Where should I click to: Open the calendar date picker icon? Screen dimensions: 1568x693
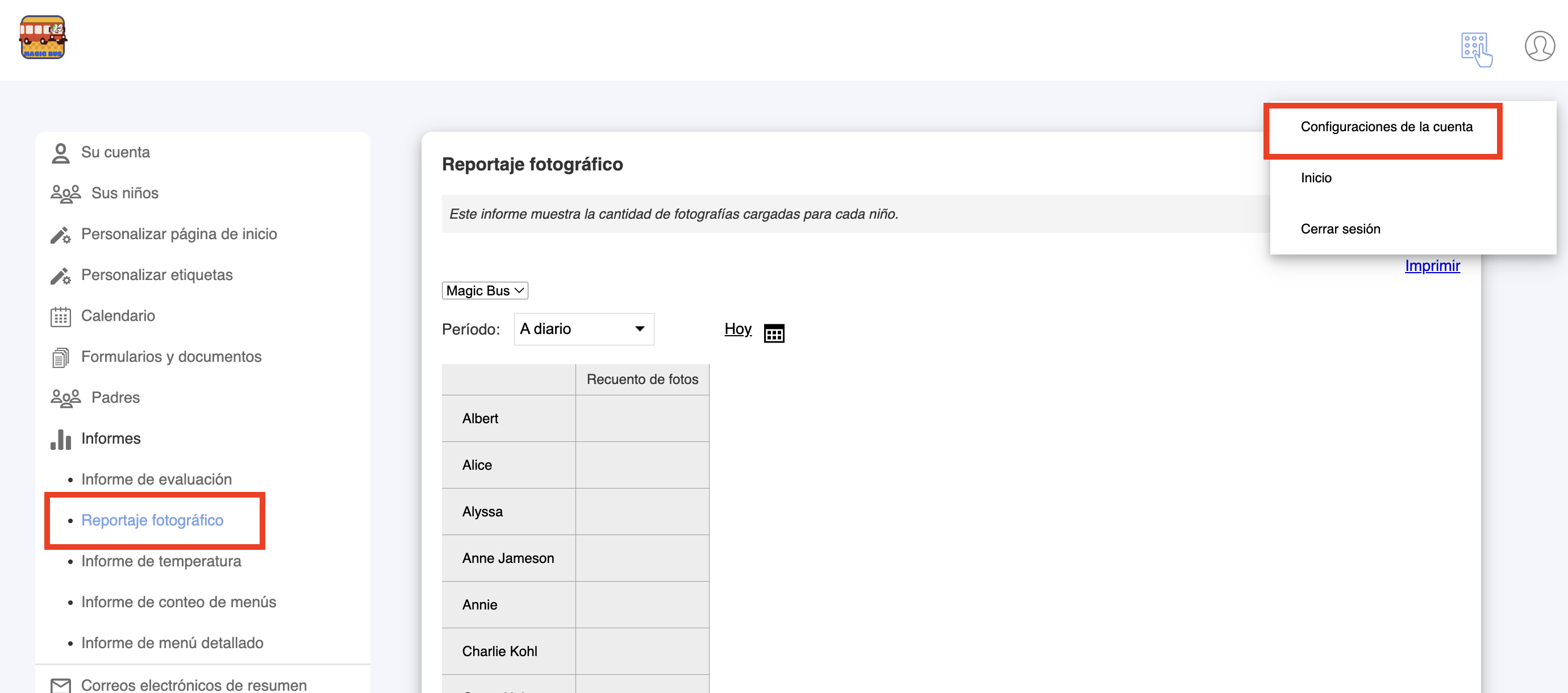coord(774,333)
